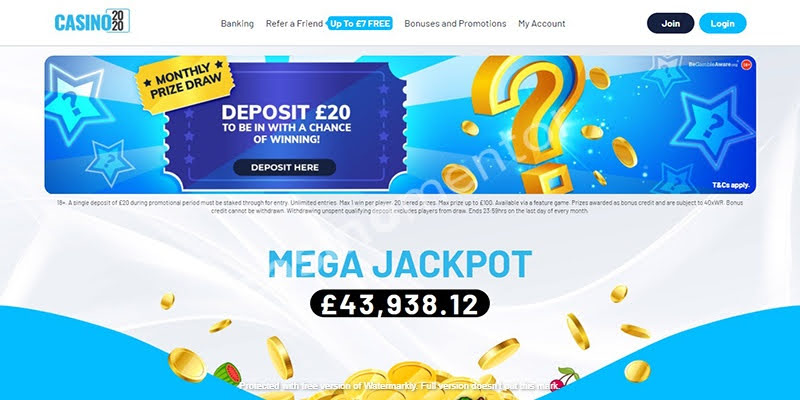
Task: Click the Up To £7 FREE badge
Action: coord(360,23)
